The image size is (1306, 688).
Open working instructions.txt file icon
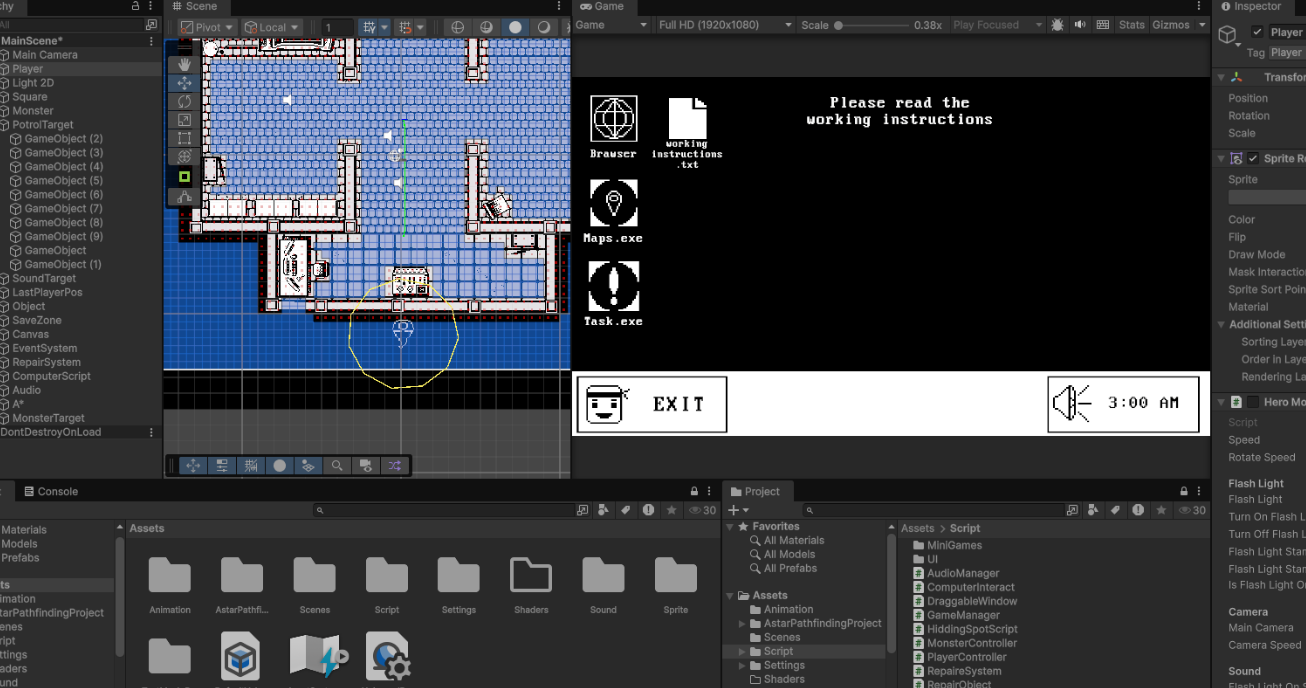point(687,133)
